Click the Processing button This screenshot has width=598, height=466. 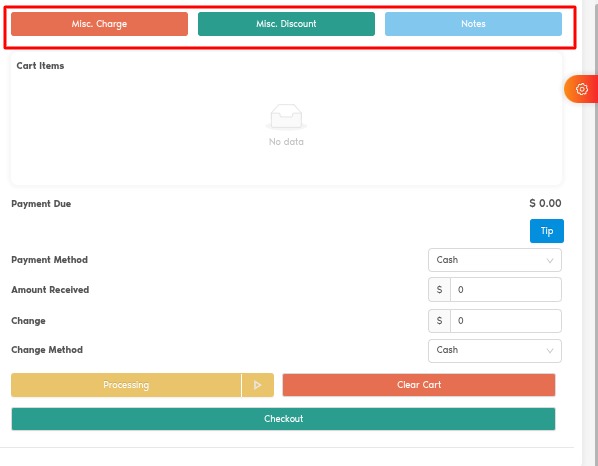coord(126,385)
